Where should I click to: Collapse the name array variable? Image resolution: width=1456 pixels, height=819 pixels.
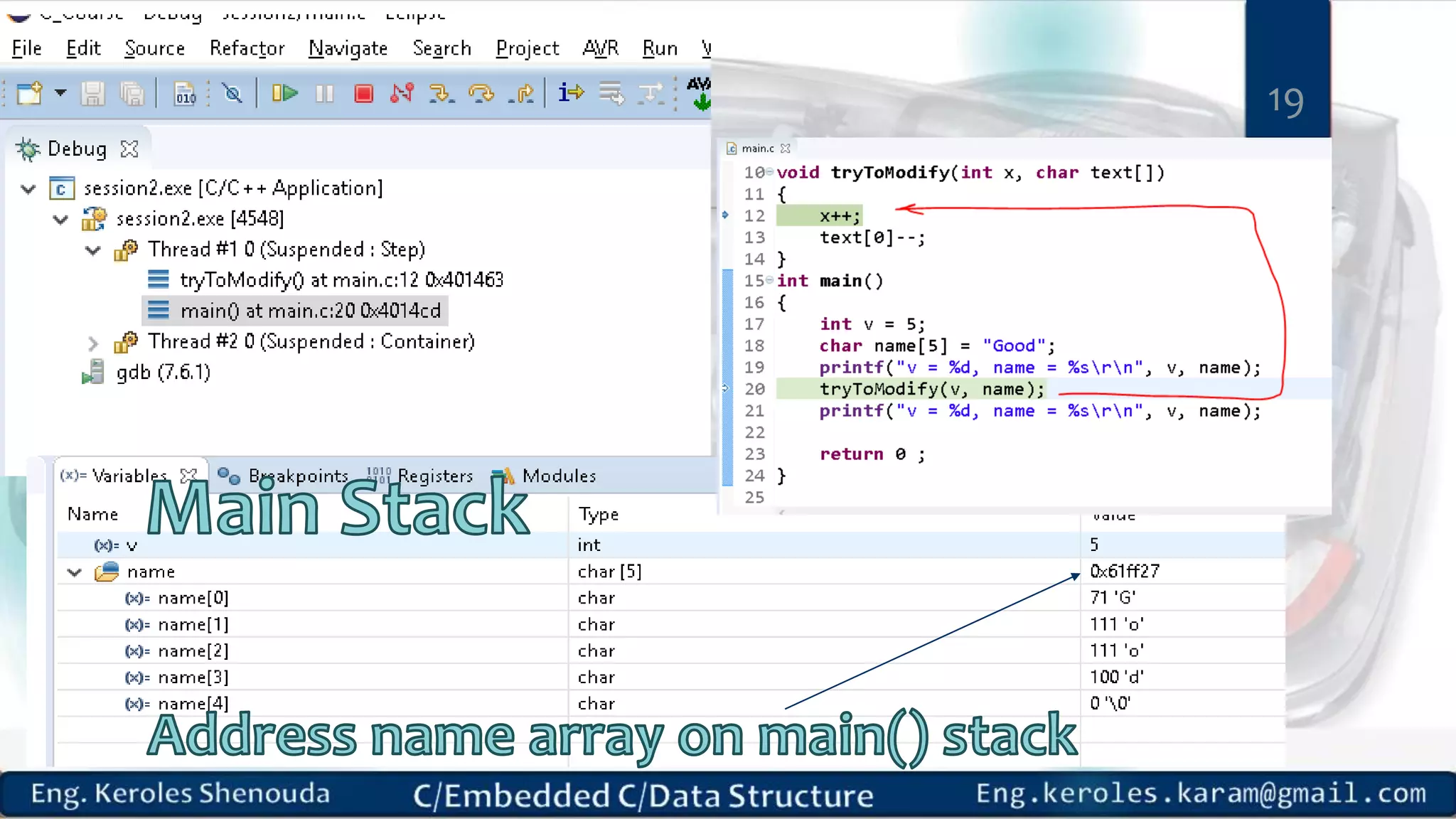coord(74,572)
